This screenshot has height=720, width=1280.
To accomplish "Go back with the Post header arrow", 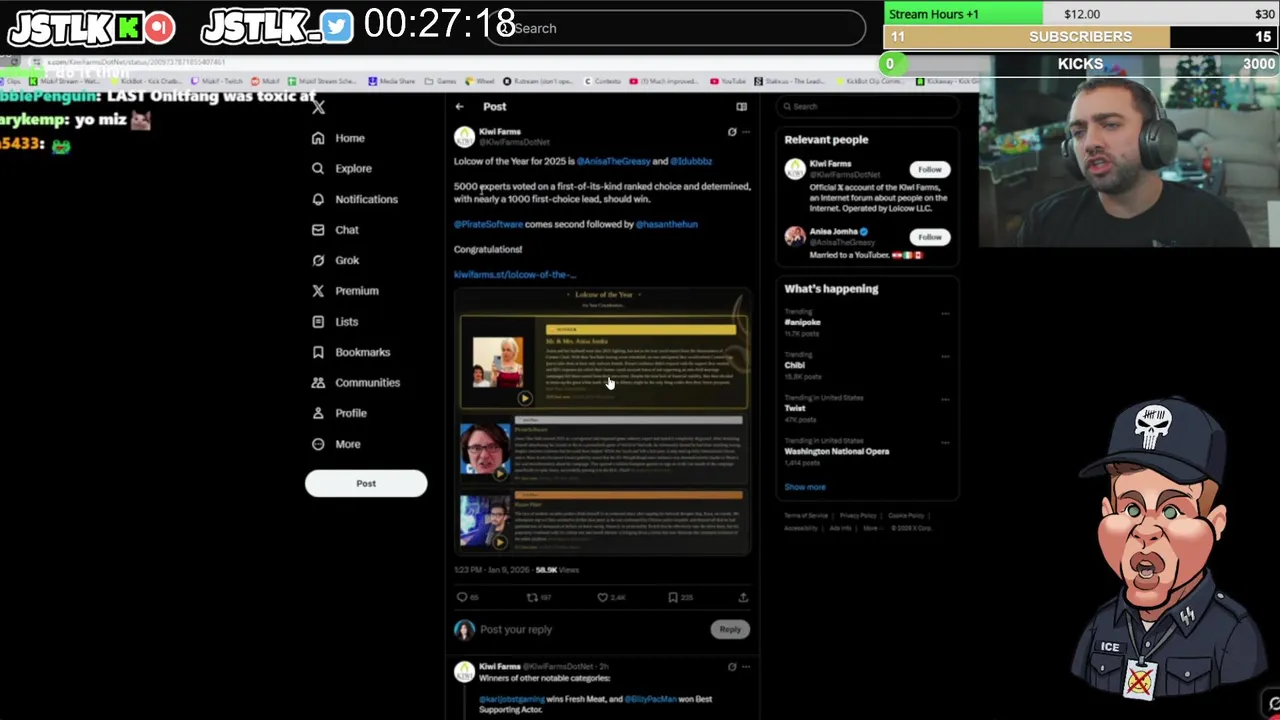I will pyautogui.click(x=459, y=106).
